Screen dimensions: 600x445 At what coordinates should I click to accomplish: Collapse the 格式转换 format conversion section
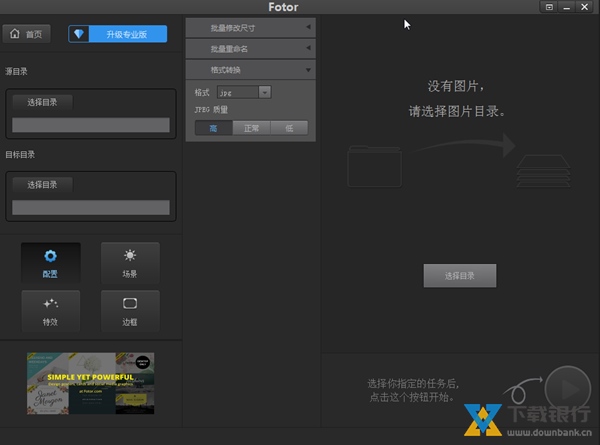tap(251, 70)
